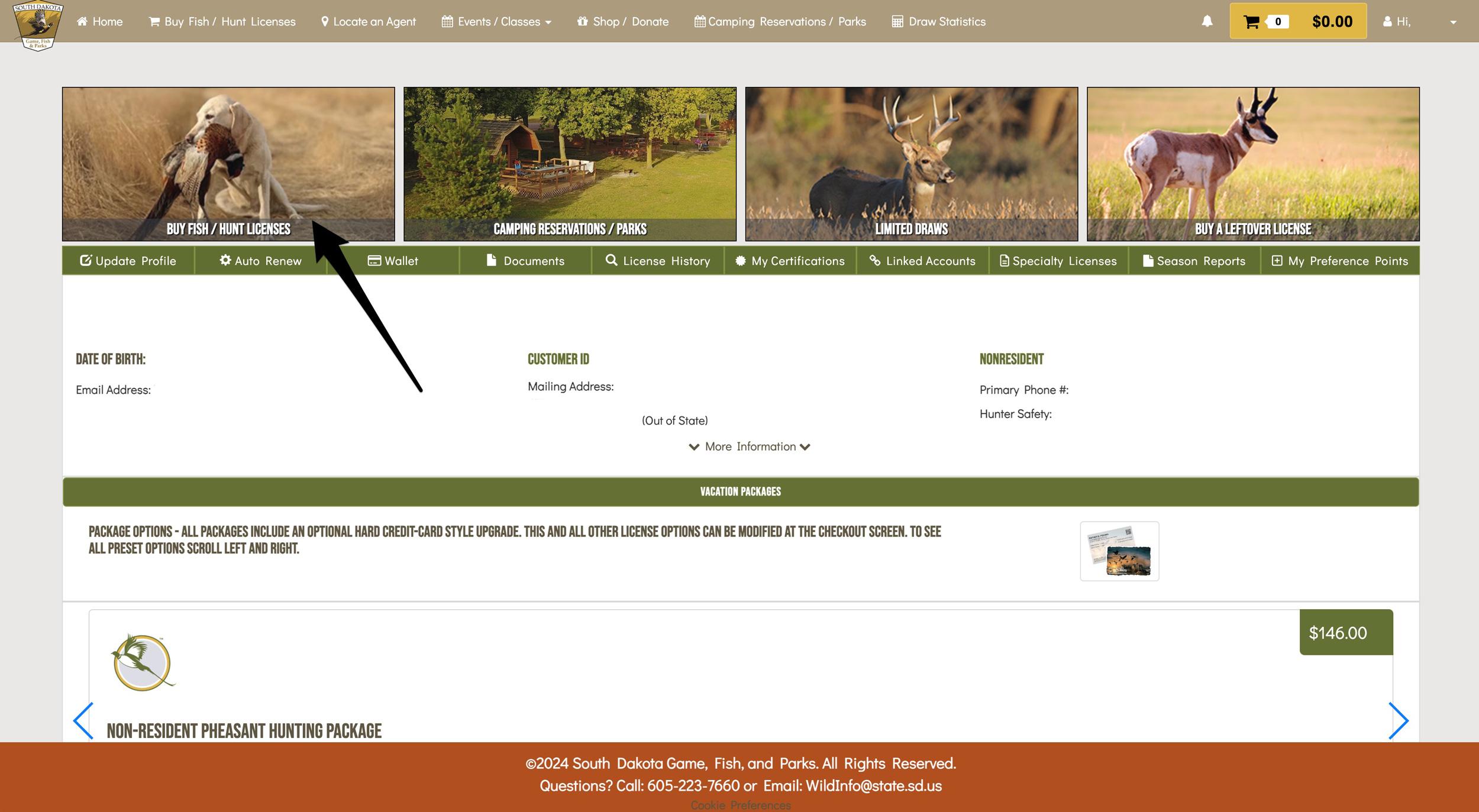View Specialty Licenses
The width and height of the screenshot is (1479, 812).
(1057, 260)
